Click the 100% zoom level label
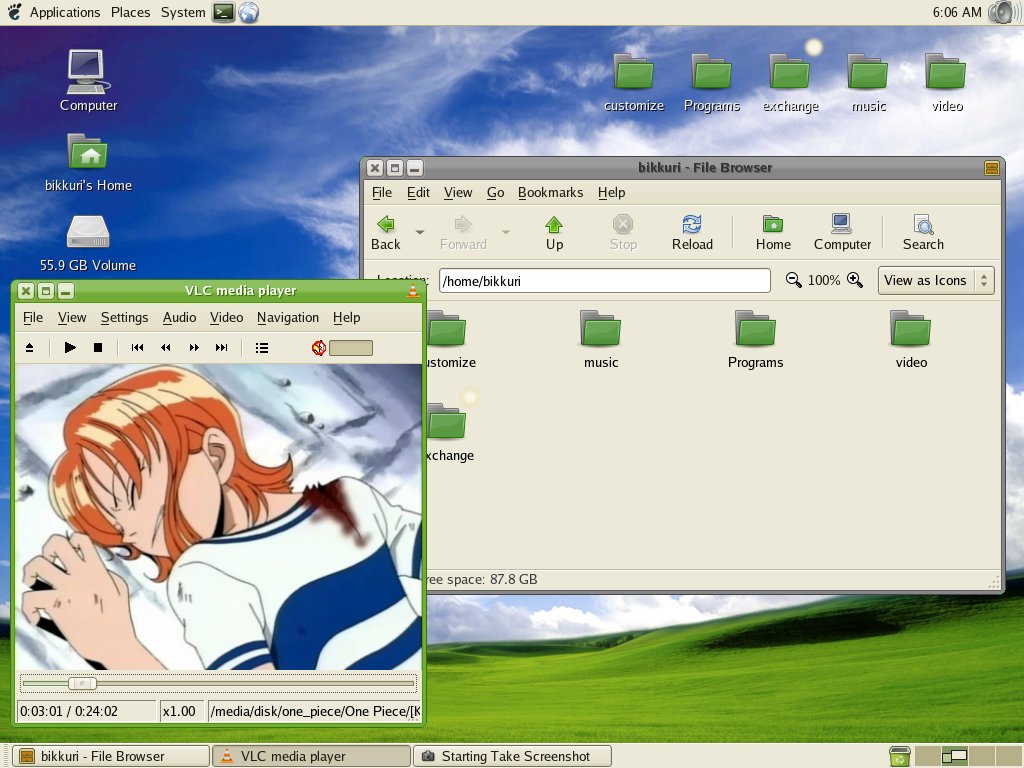Screen dimensions: 1024x768 click(x=824, y=280)
